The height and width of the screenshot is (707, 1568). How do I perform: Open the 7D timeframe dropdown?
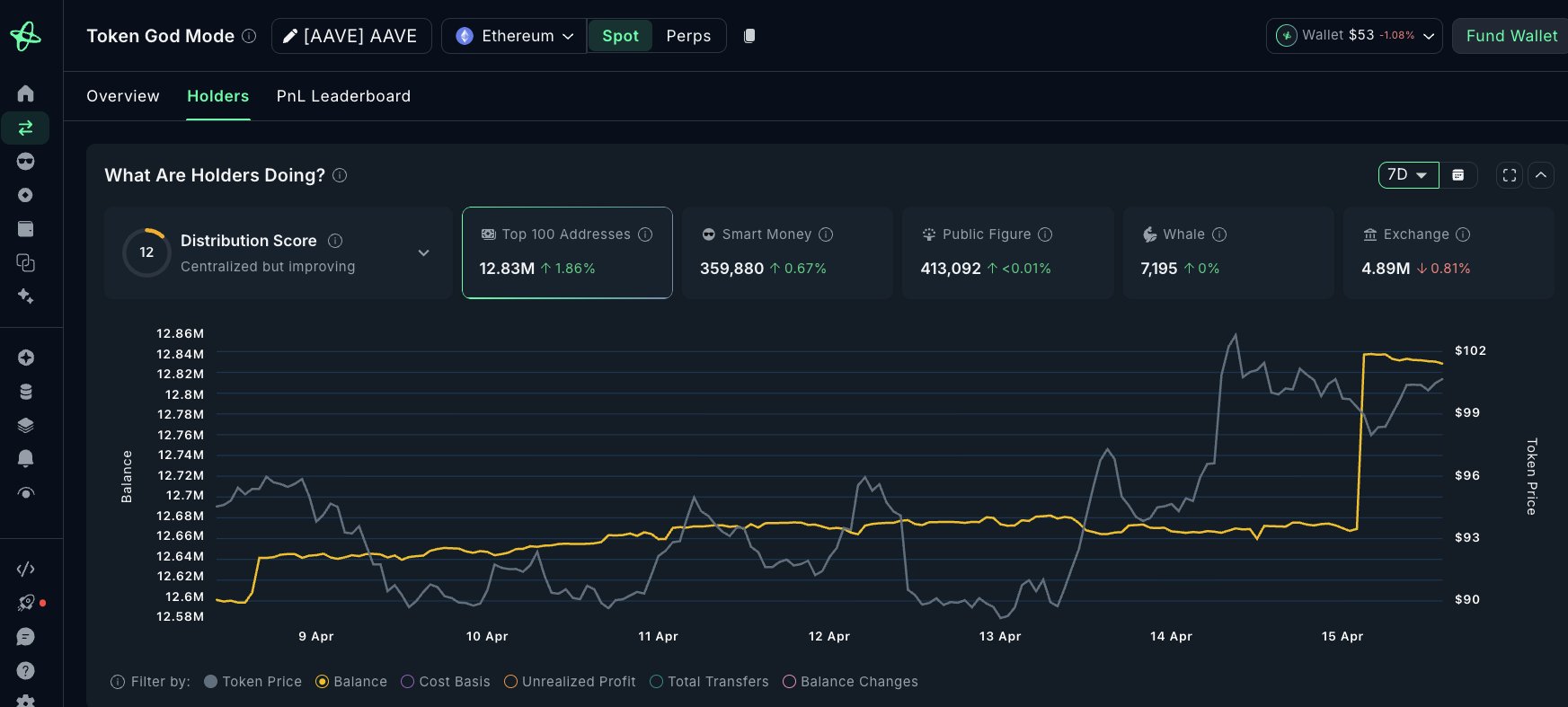pos(1408,175)
